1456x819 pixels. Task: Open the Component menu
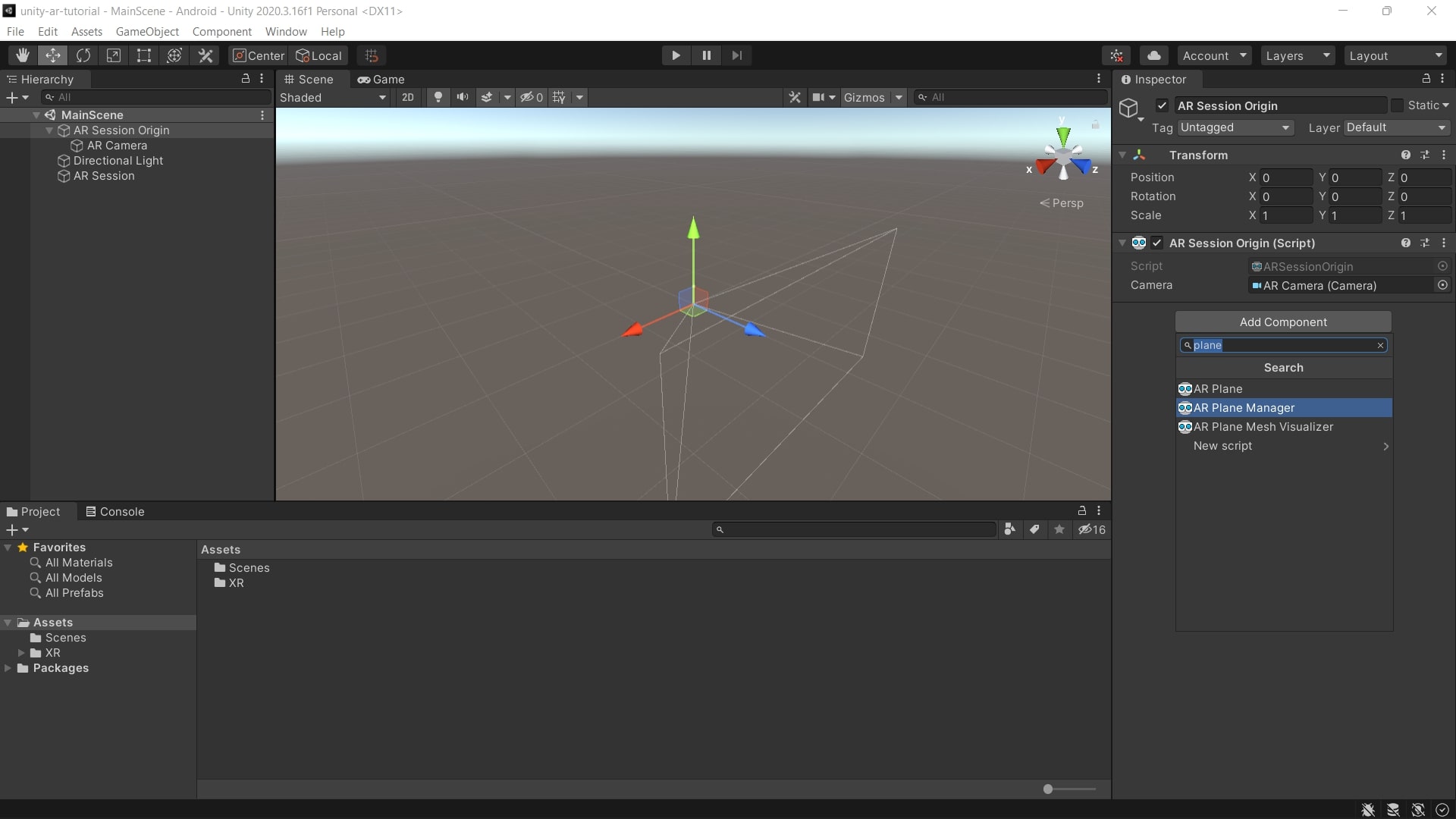(x=221, y=31)
